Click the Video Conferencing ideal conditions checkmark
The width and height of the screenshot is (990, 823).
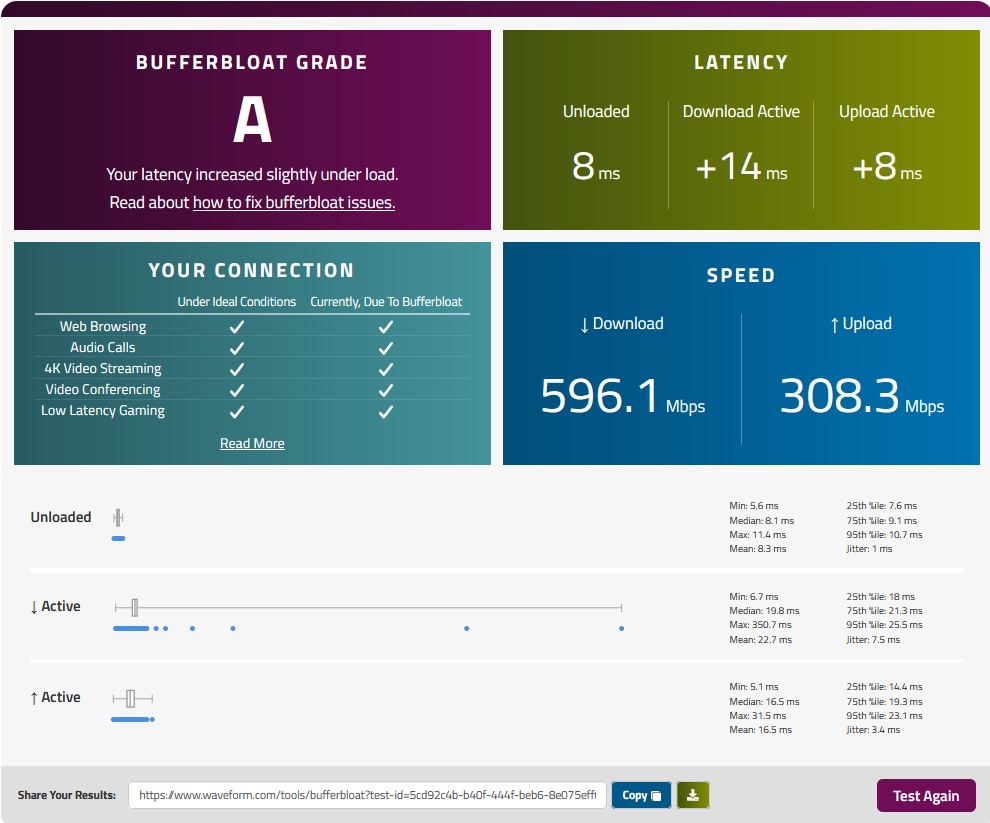pos(237,391)
